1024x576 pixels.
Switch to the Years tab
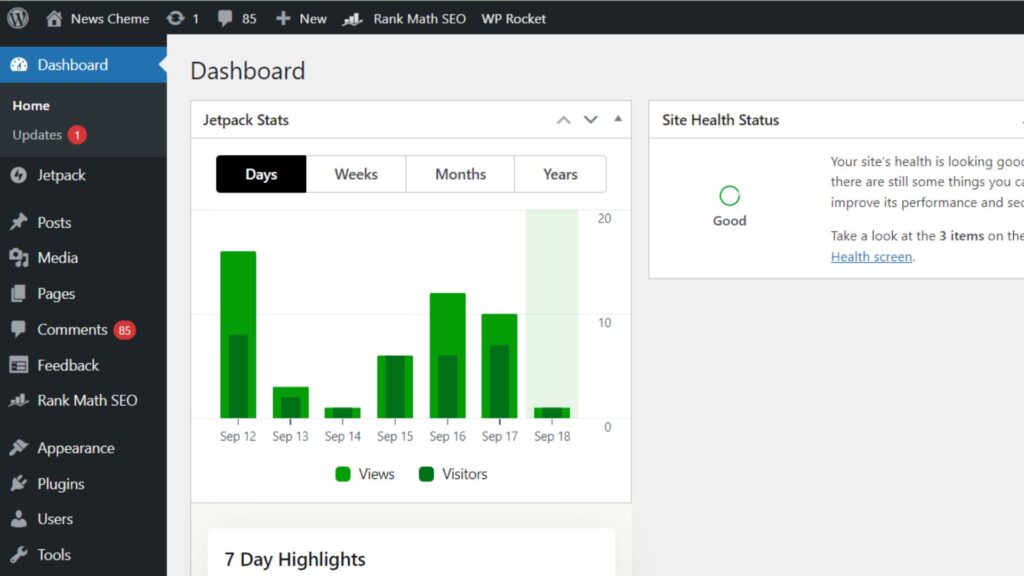pyautogui.click(x=560, y=174)
